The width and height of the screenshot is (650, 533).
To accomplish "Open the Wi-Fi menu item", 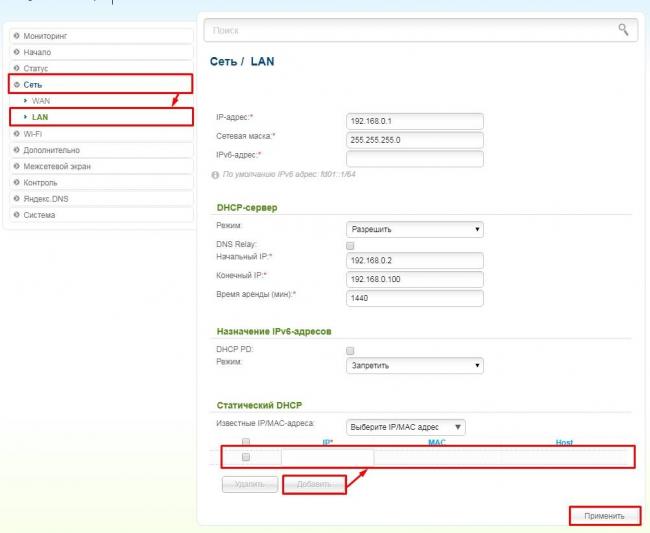I will click(101, 134).
